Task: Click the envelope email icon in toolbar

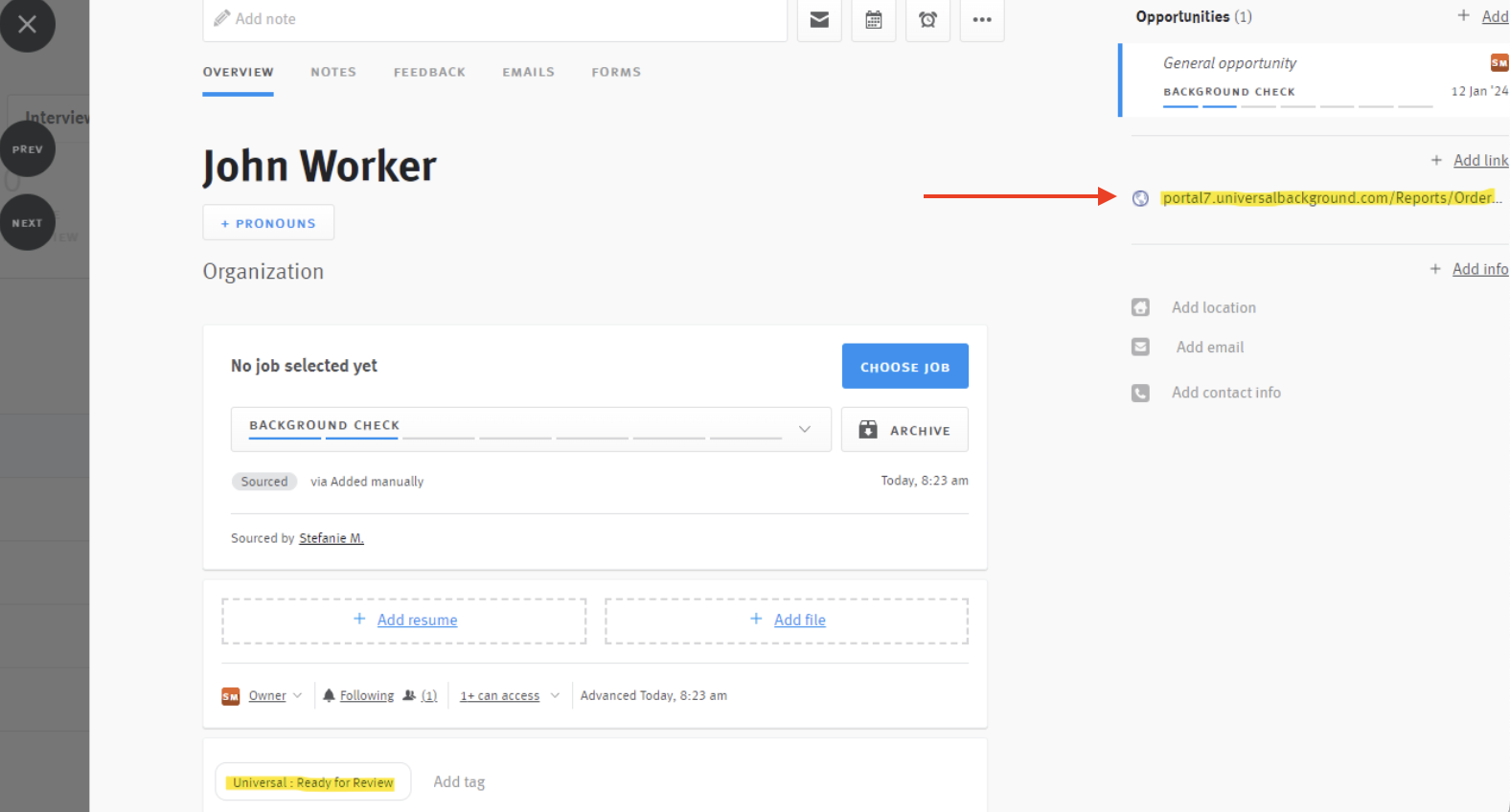Action: click(819, 19)
